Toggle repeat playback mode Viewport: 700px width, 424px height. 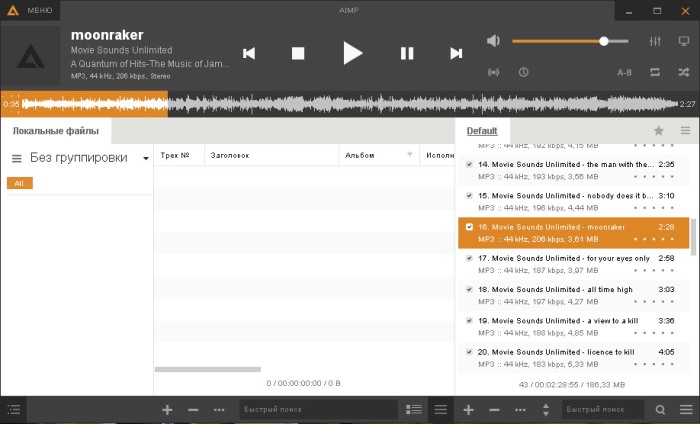tap(655, 72)
